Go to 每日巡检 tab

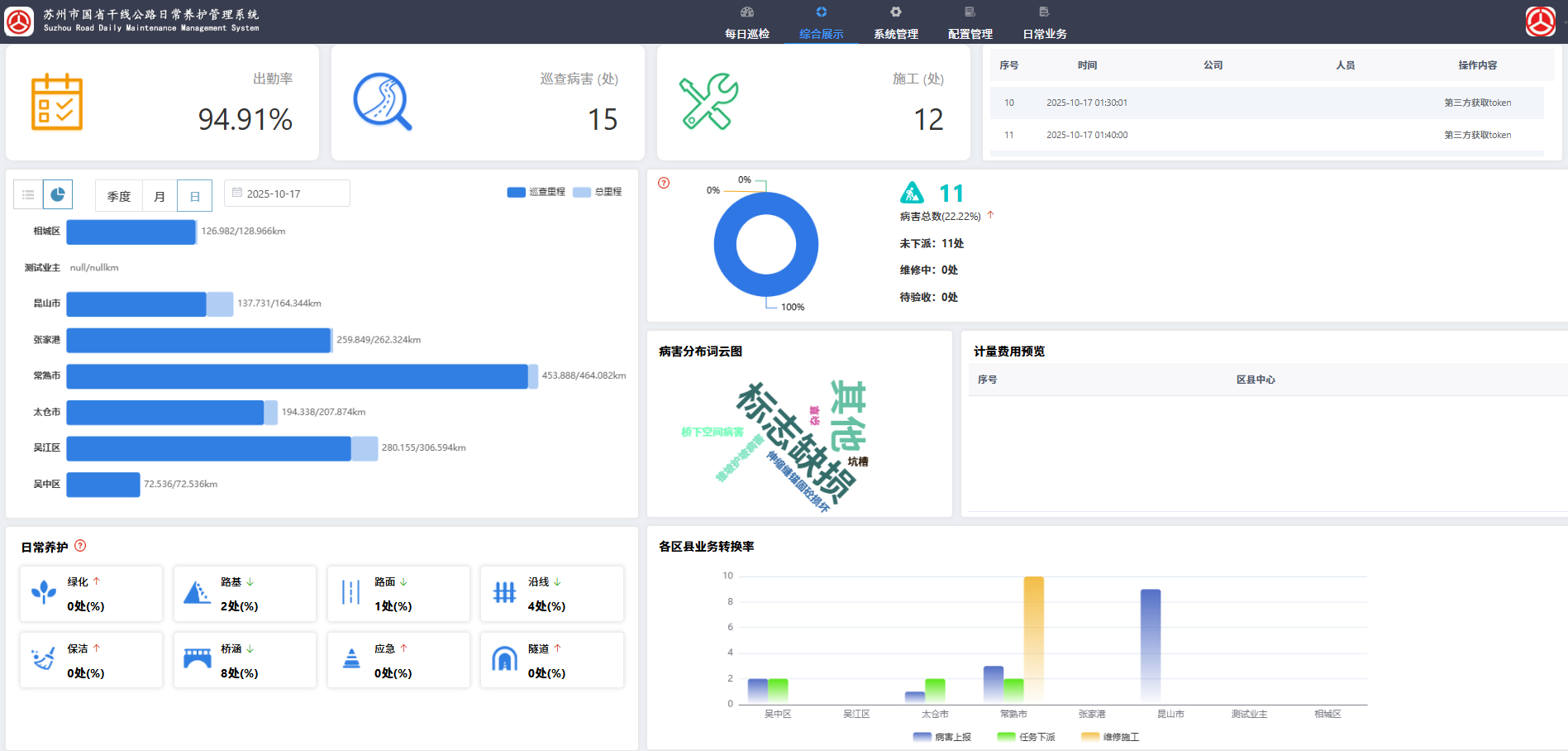click(x=747, y=23)
